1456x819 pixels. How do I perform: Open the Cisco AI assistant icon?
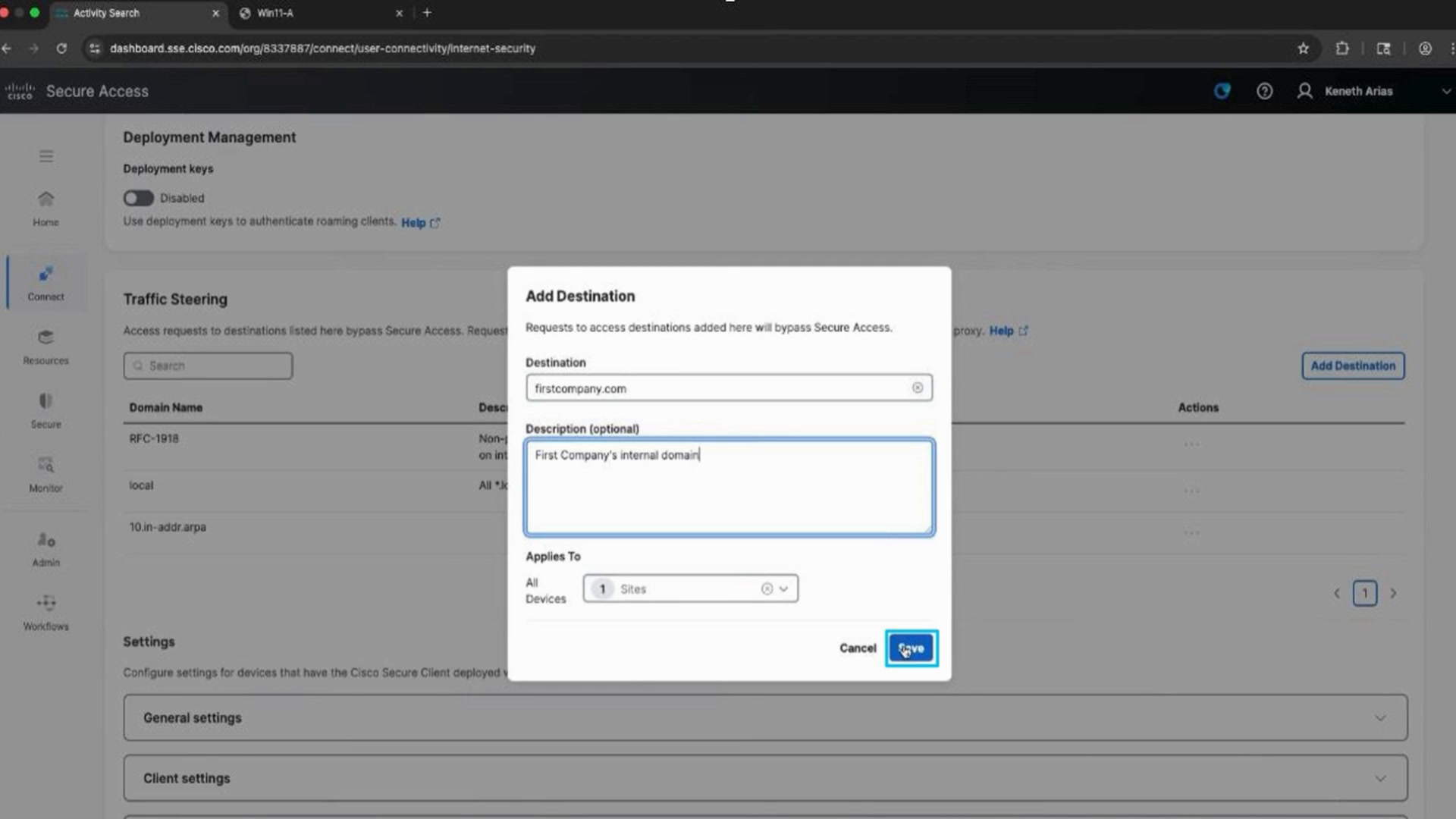tap(1222, 91)
